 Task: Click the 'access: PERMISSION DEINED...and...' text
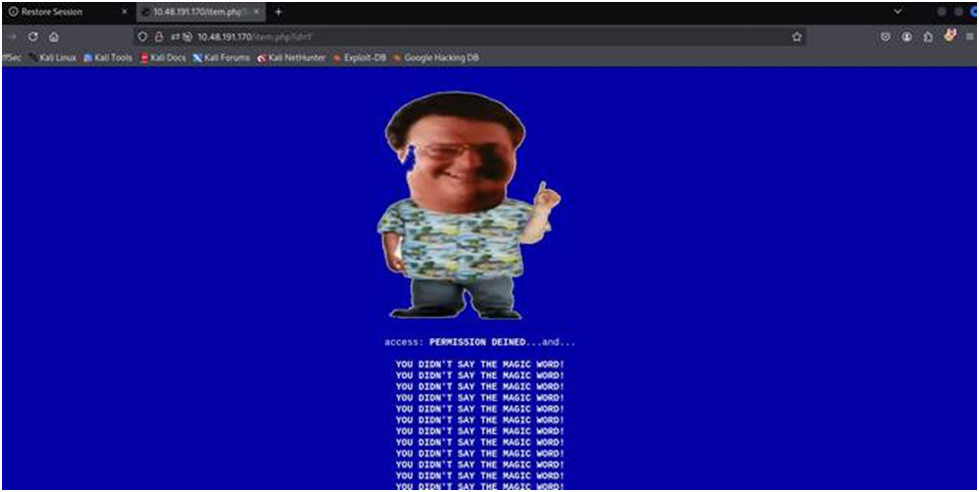(480, 342)
